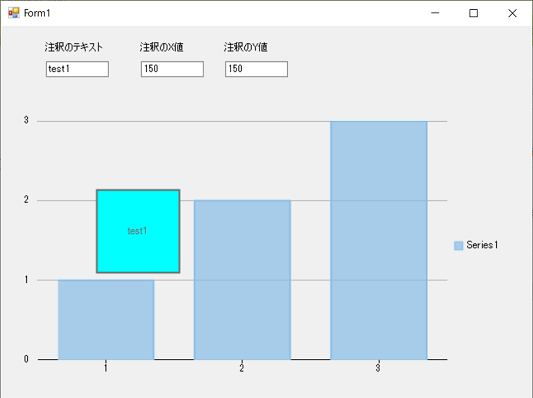The width and height of the screenshot is (533, 398).
Task: Click the Series1 legend color marker
Action: click(x=458, y=245)
